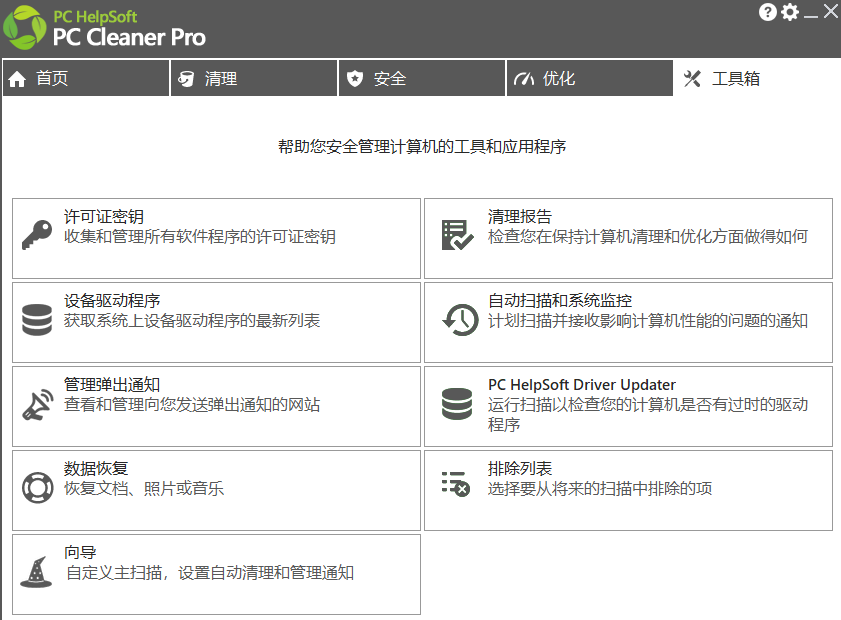Open settings via the gear icon

790,12
